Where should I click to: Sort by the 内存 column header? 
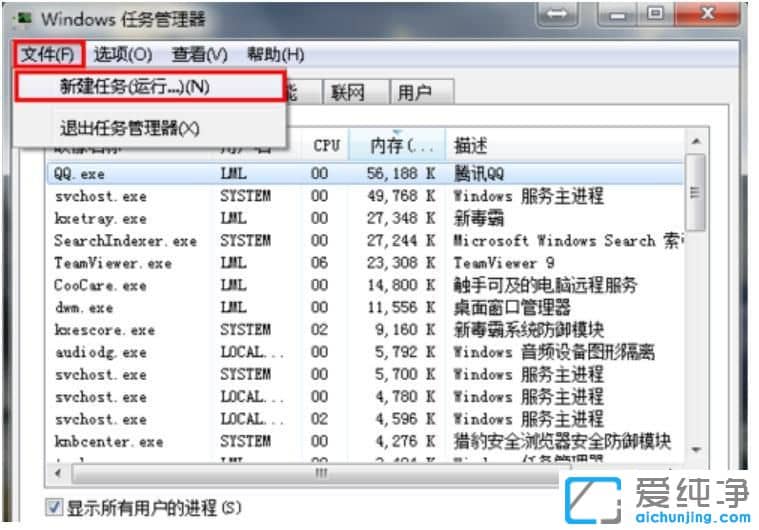pos(397,145)
